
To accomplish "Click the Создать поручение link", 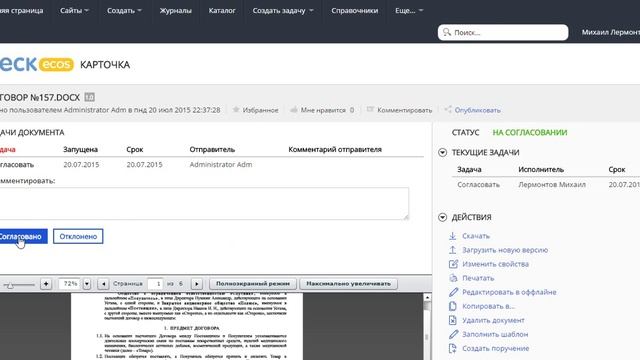I will tap(496, 348).
